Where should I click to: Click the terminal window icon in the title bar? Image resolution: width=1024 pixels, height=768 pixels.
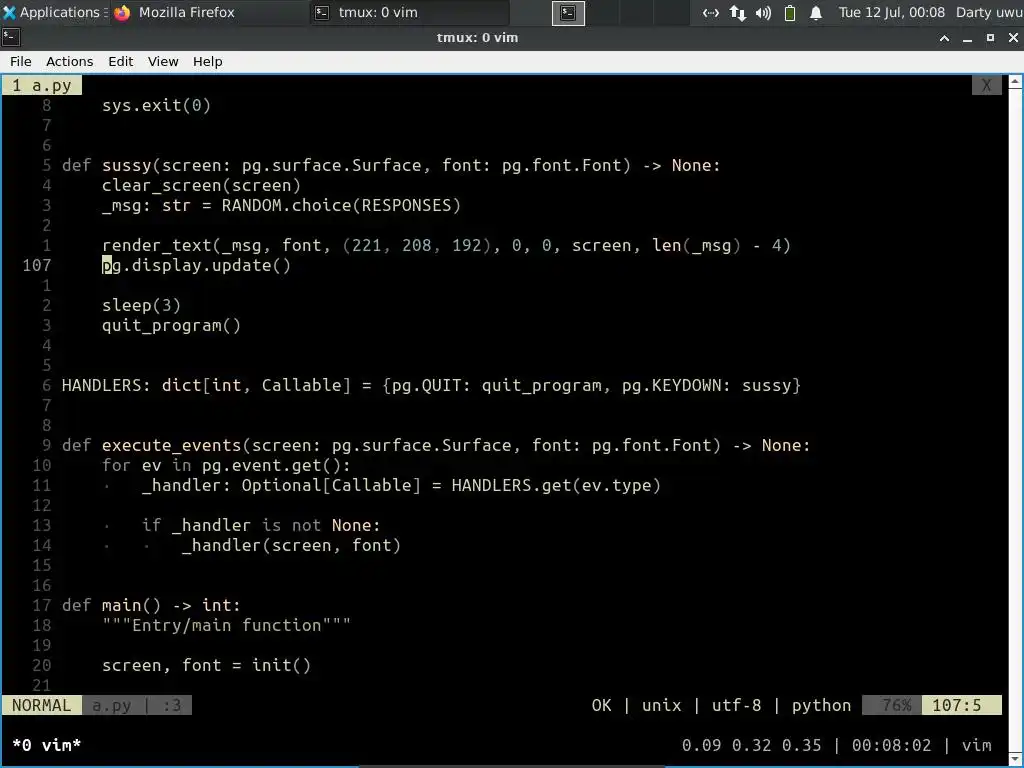11,37
